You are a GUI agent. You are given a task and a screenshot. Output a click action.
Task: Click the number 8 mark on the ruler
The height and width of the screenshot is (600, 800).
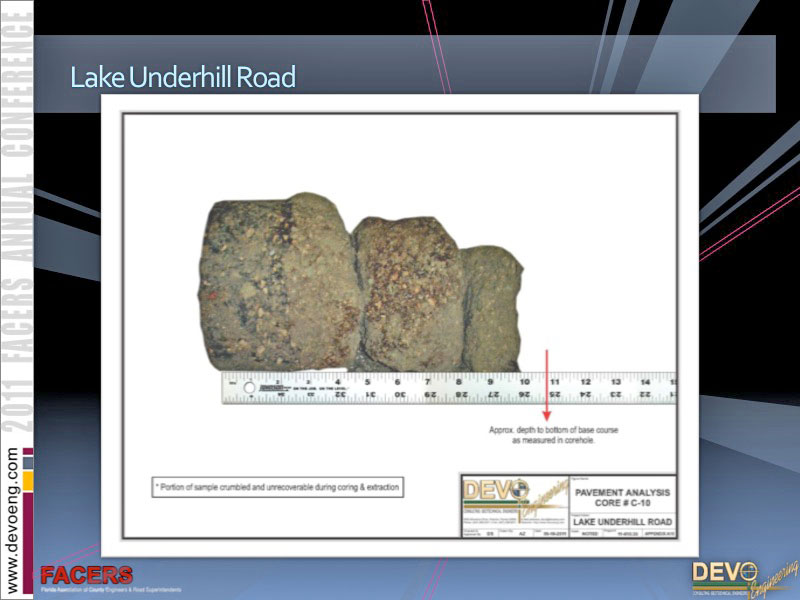tap(460, 381)
